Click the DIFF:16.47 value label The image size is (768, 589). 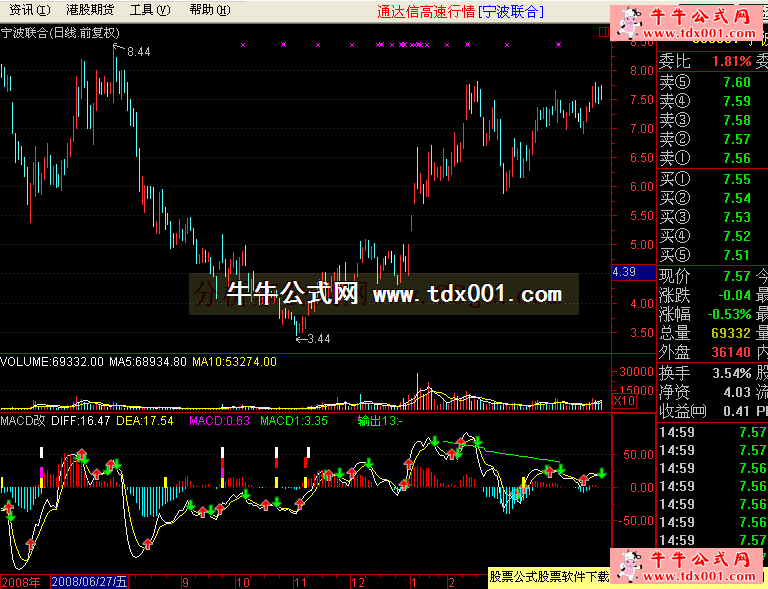[80, 421]
